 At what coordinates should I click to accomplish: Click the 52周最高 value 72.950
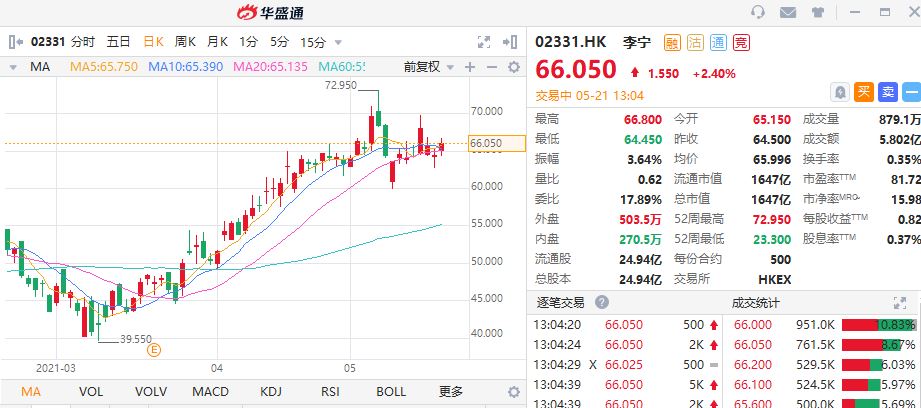[772, 219]
